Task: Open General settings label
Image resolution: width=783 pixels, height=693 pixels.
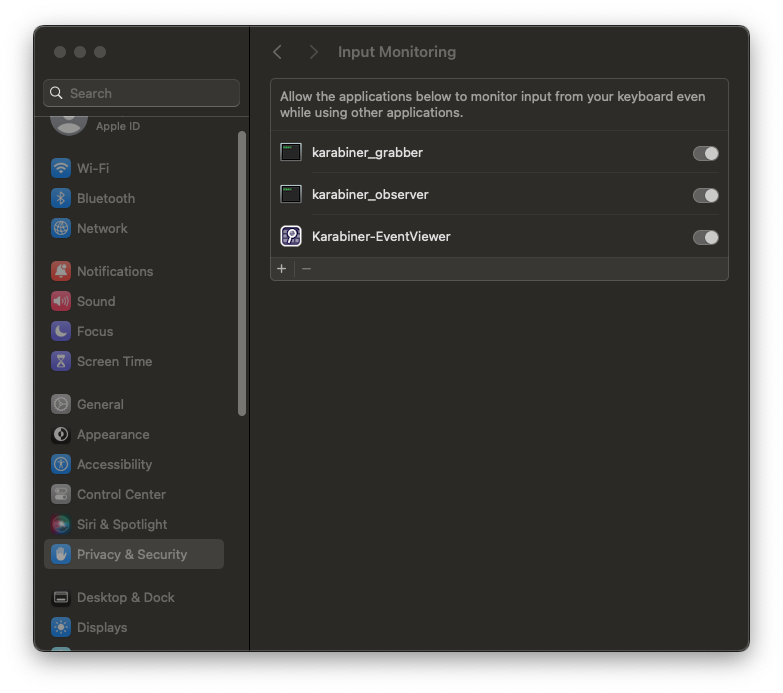Action: [x=100, y=404]
